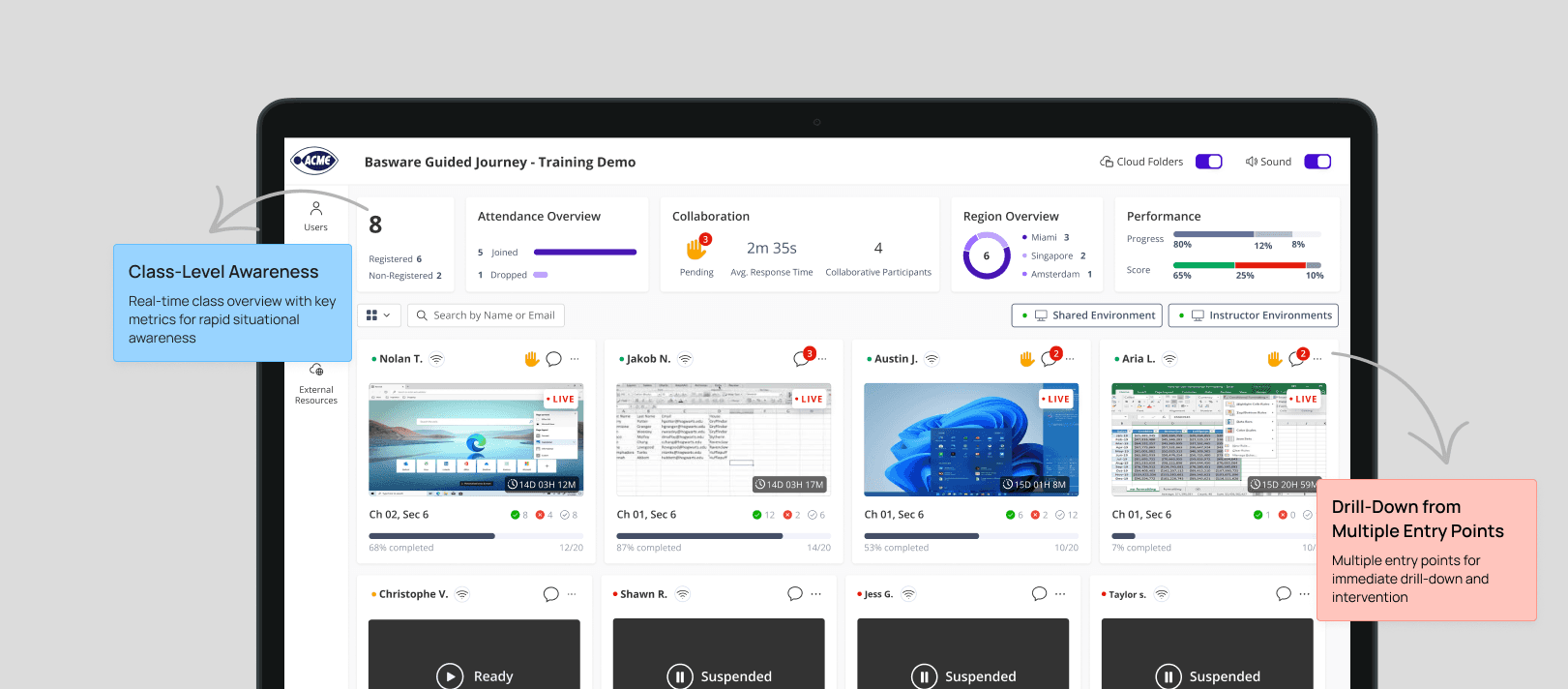The height and width of the screenshot is (689, 1568).
Task: Open chat with Nolan T.
Action: 553,359
